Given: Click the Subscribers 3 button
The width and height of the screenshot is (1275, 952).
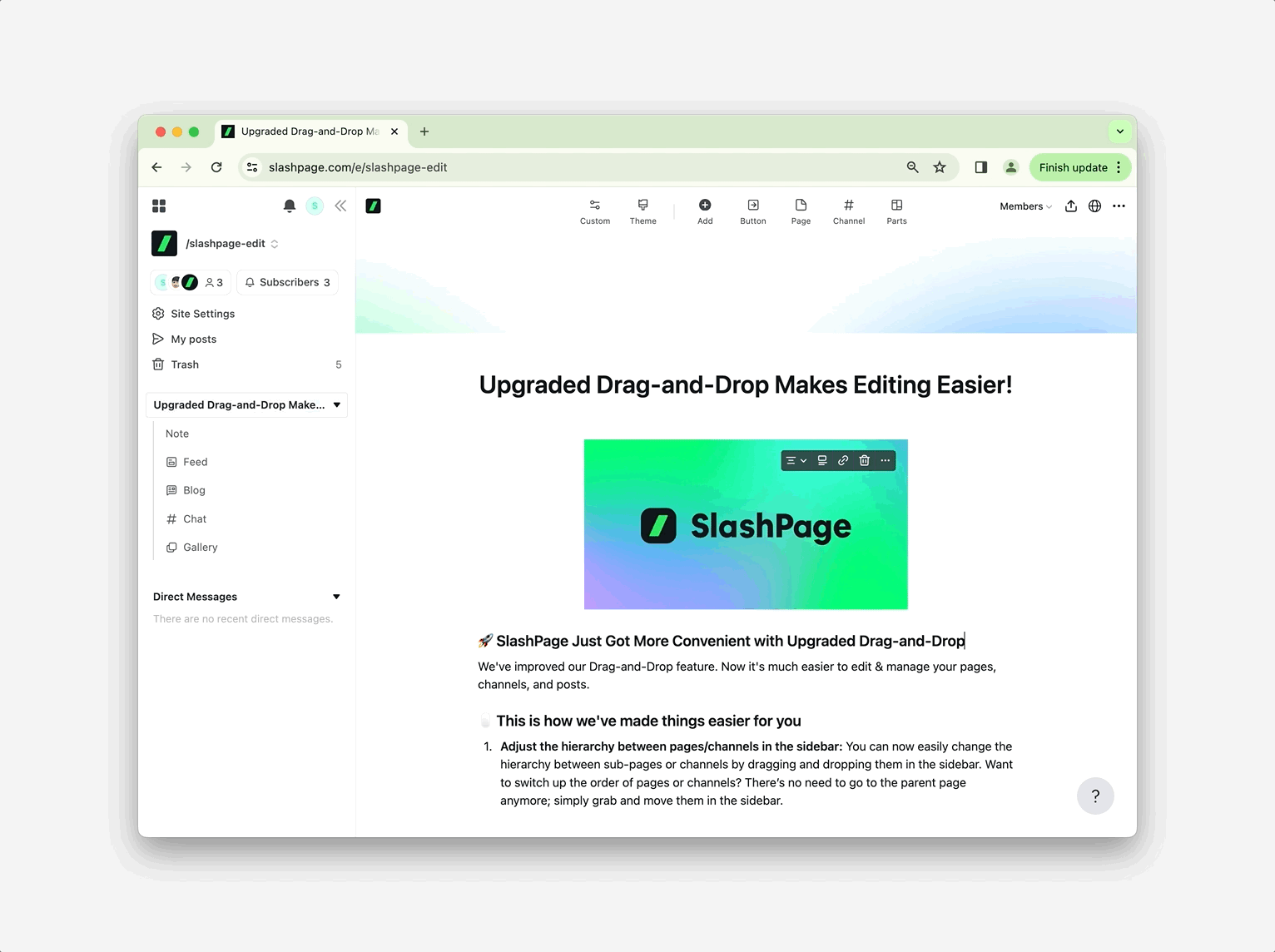Looking at the screenshot, I should pyautogui.click(x=288, y=282).
